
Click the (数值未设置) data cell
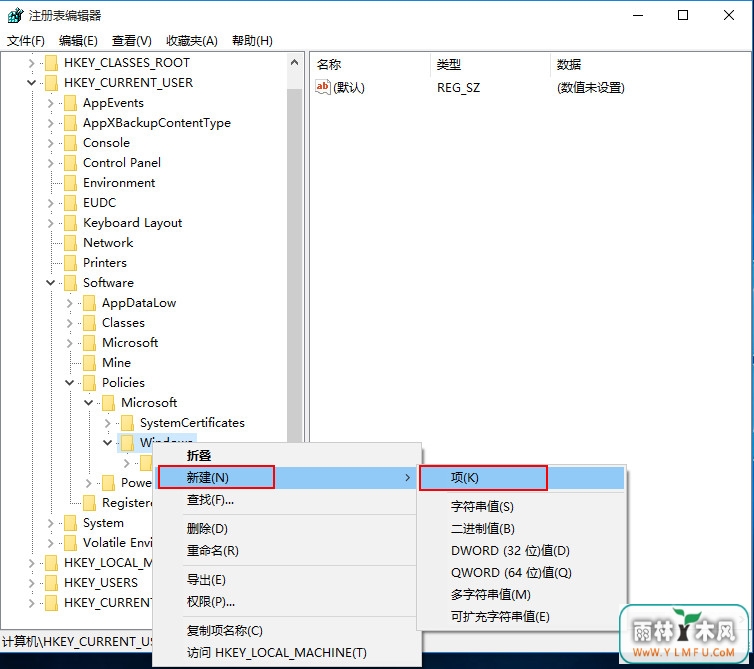tap(591, 88)
